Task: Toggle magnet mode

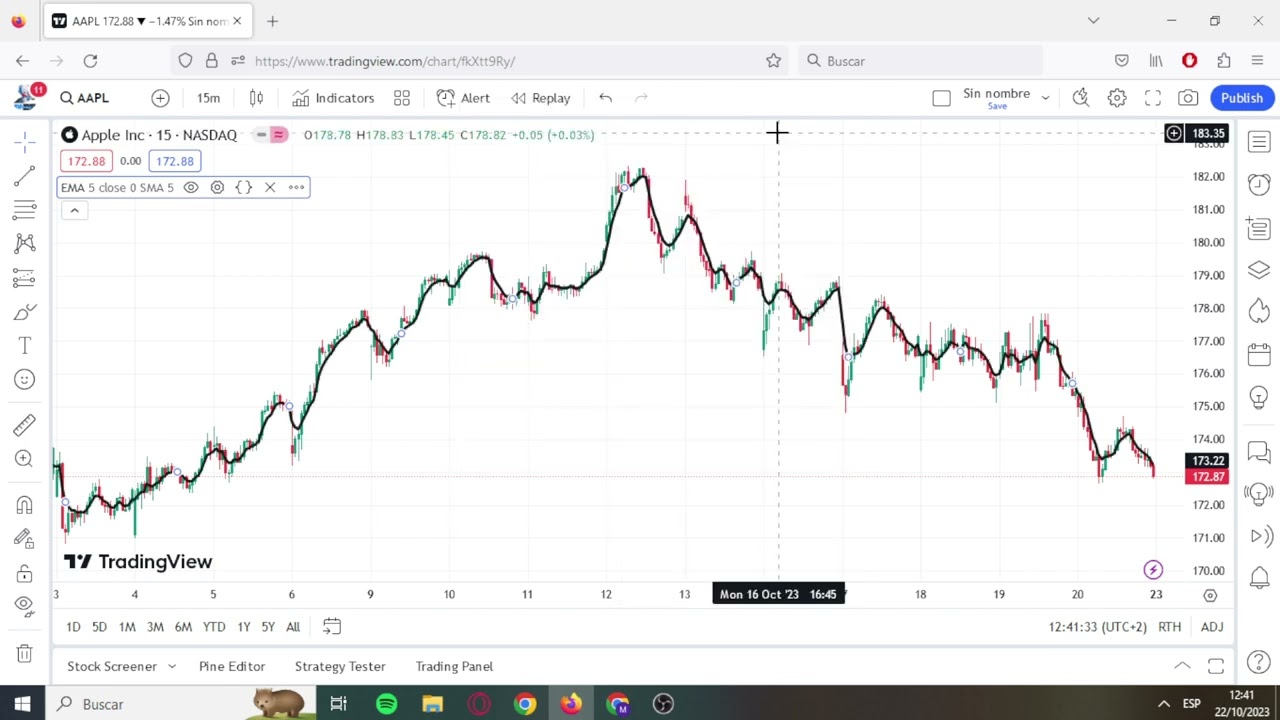Action: coord(25,505)
